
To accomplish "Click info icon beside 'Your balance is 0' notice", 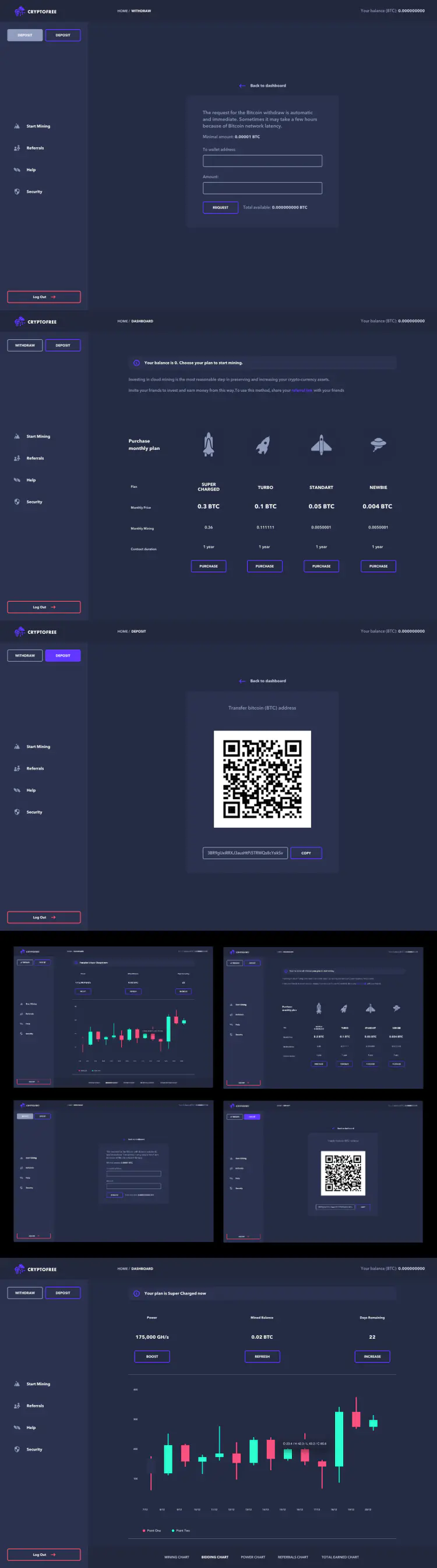I will click(136, 363).
